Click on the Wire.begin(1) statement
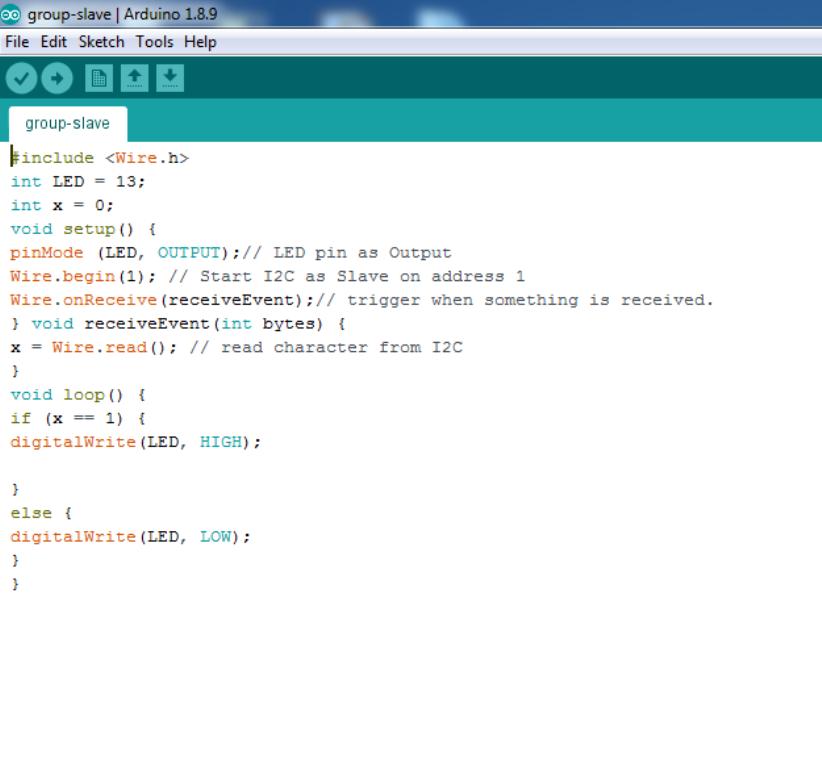Image resolution: width=822 pixels, height=768 pixels. pyautogui.click(x=83, y=276)
